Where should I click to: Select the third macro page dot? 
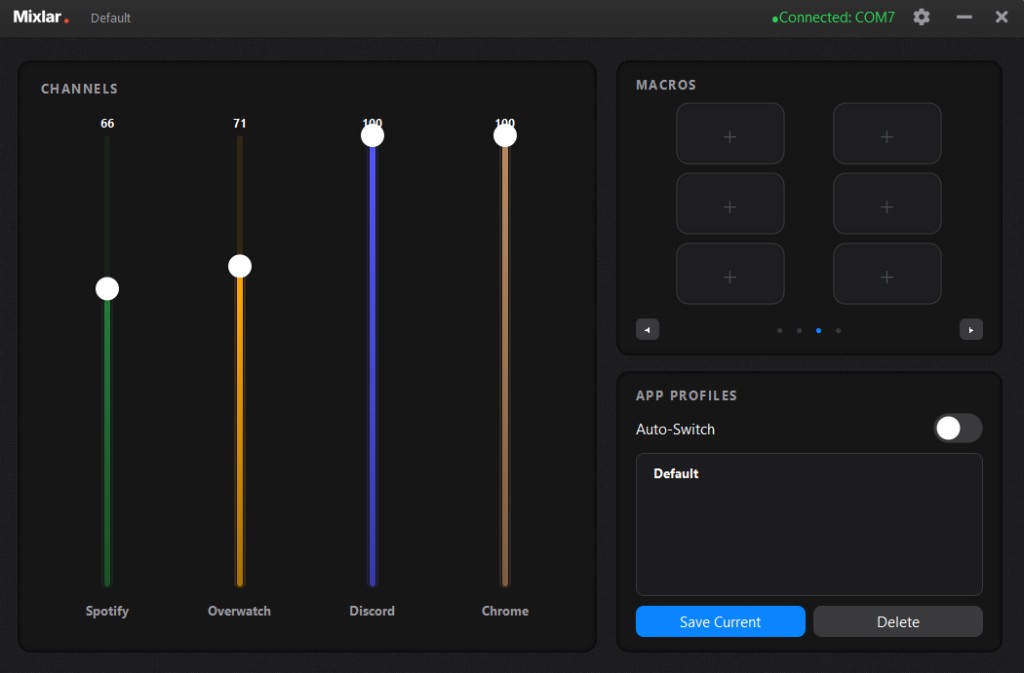pos(819,329)
